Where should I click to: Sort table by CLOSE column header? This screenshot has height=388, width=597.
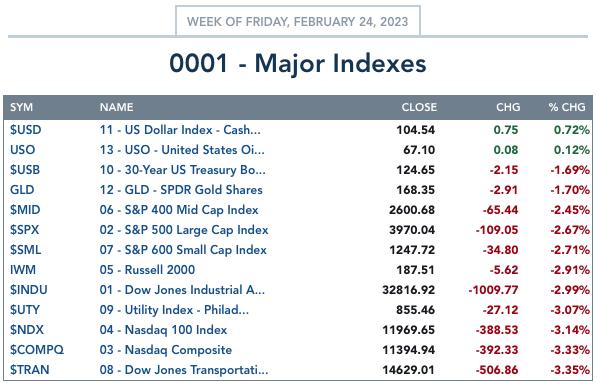419,107
